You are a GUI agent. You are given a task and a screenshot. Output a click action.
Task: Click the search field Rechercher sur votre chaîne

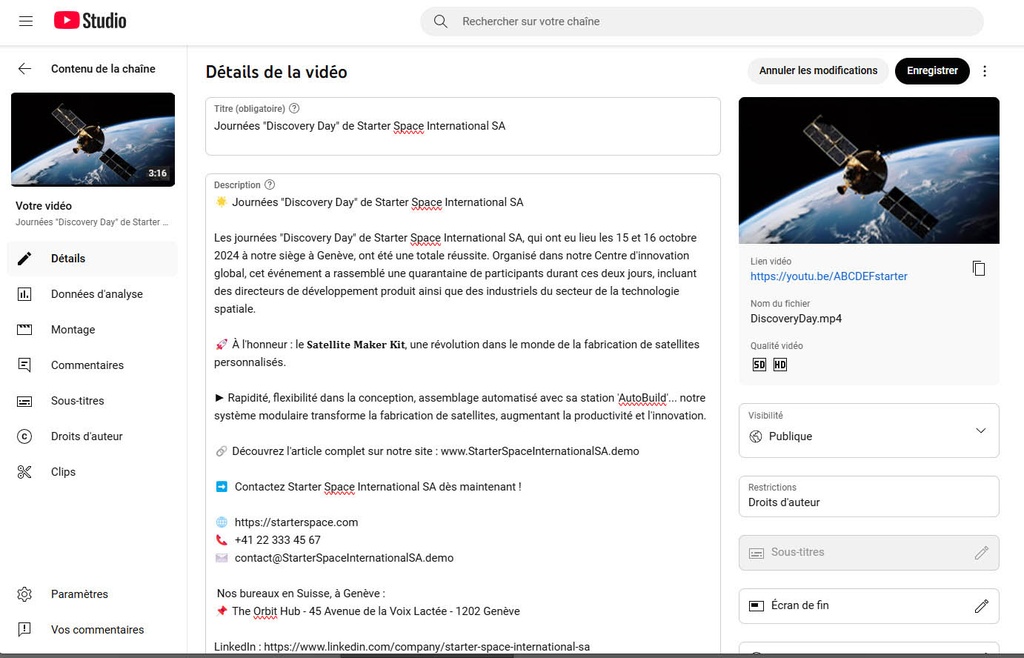pyautogui.click(x=702, y=22)
